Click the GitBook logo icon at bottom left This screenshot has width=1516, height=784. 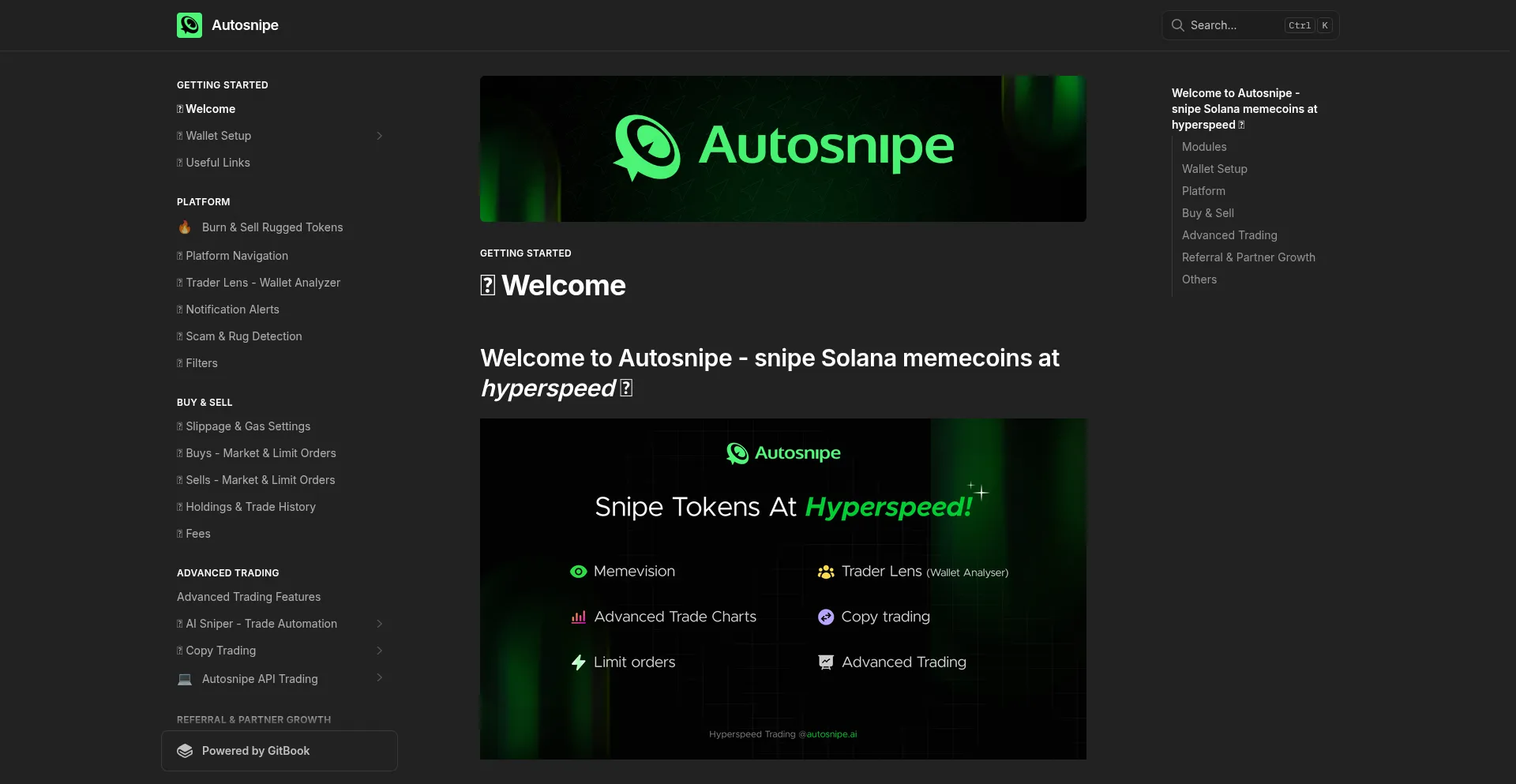184,751
